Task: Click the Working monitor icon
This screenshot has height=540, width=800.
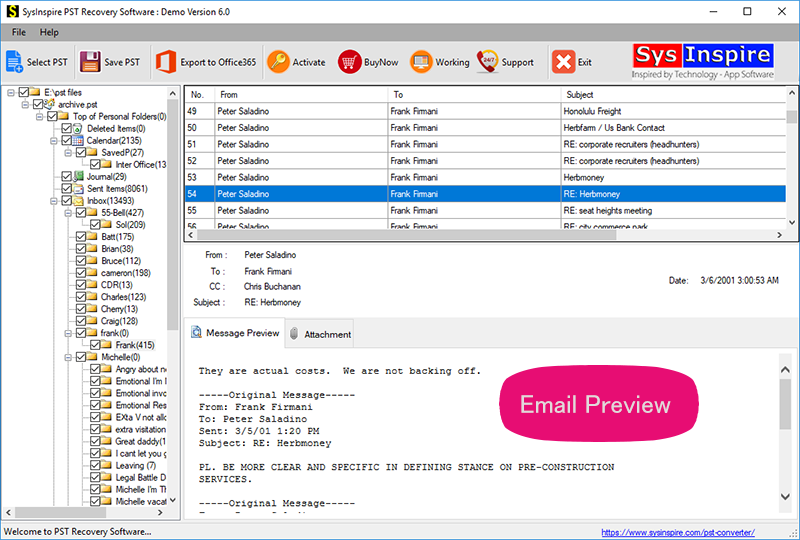Action: coord(421,62)
